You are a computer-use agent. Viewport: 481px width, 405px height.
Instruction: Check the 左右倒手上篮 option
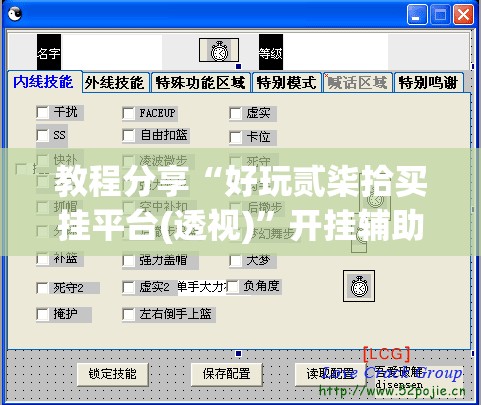[129, 314]
